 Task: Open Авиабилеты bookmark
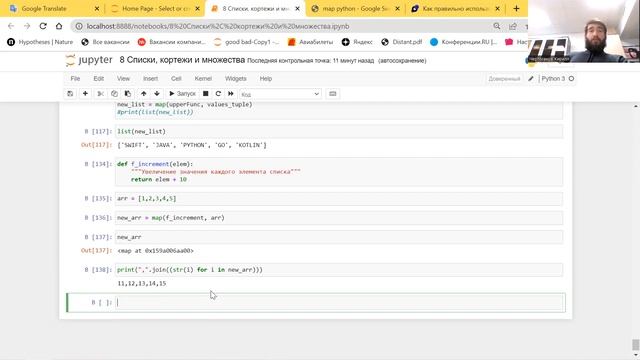pos(311,42)
